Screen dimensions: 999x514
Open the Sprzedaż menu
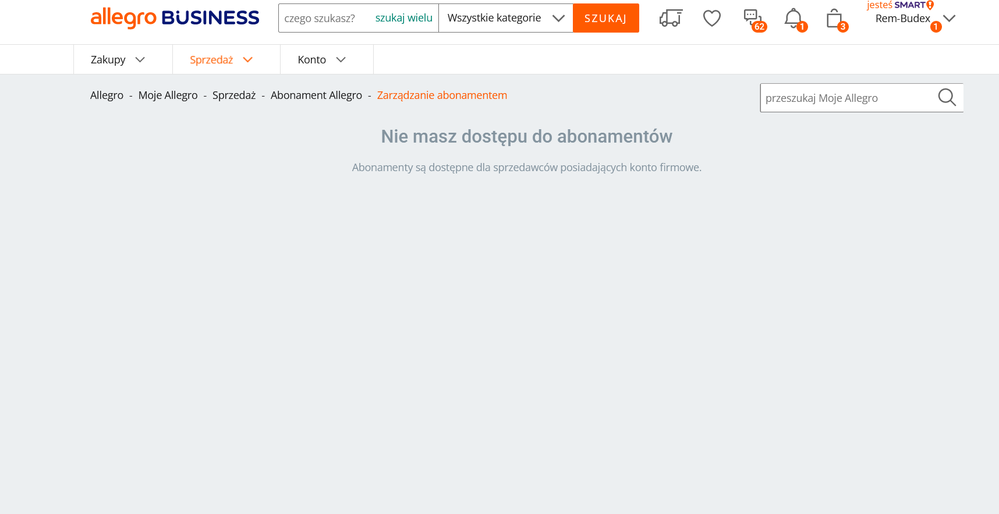(221, 60)
